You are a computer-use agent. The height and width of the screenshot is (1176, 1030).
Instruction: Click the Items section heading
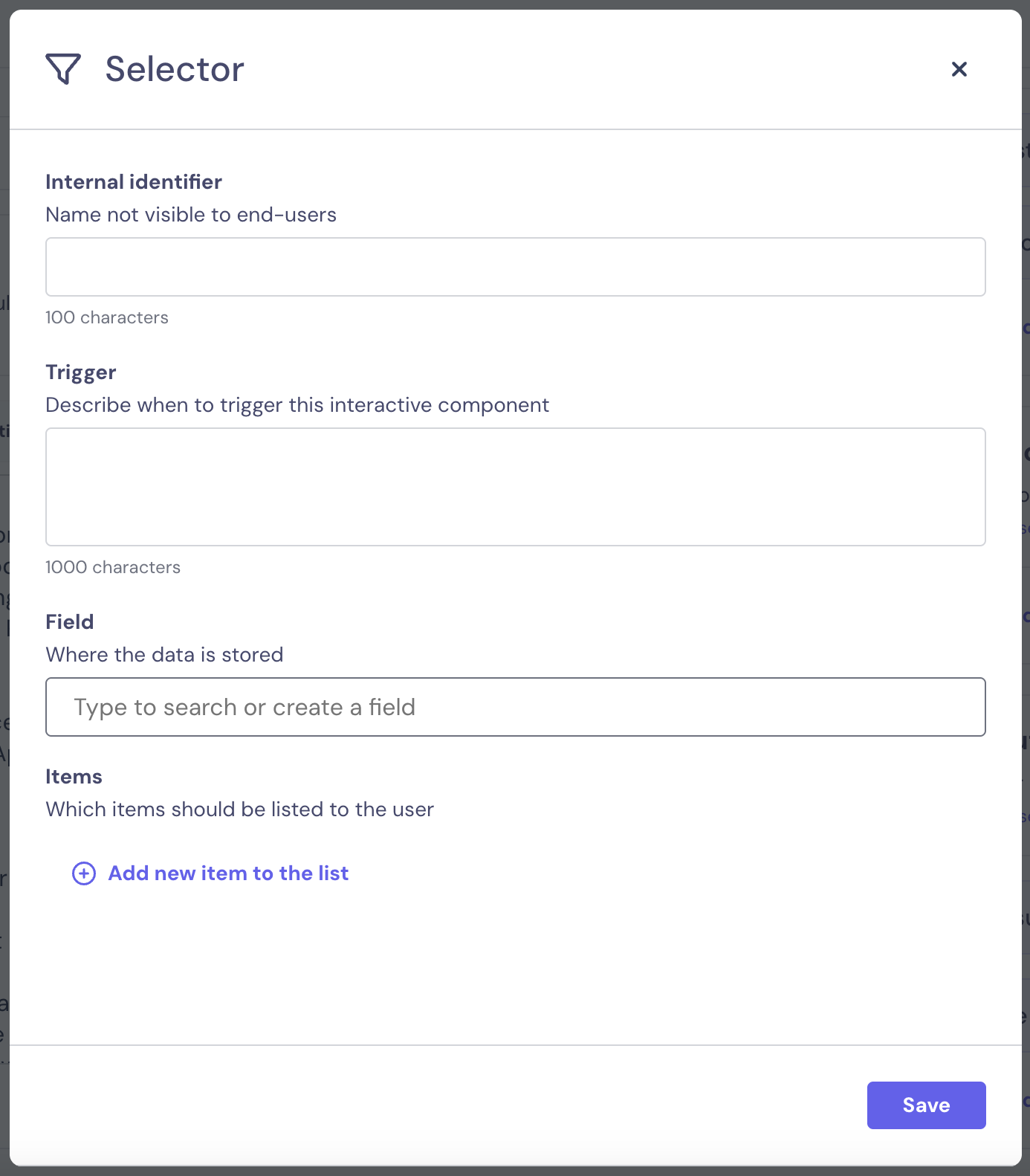74,777
